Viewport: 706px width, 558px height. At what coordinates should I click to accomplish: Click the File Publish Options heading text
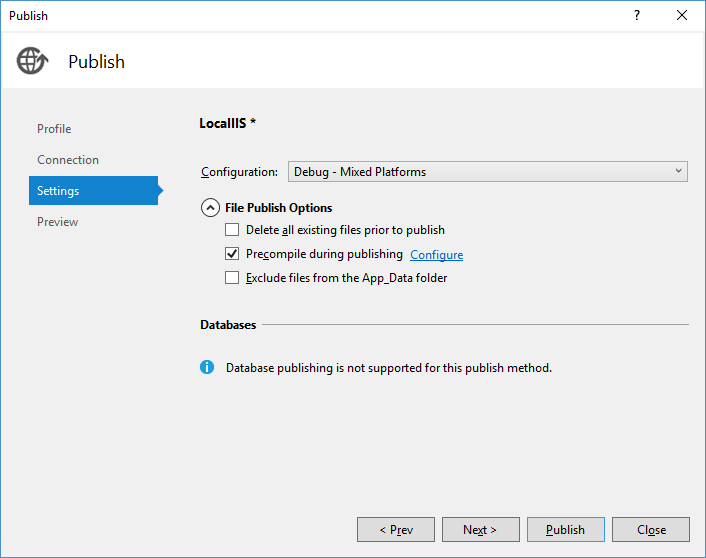(x=278, y=208)
